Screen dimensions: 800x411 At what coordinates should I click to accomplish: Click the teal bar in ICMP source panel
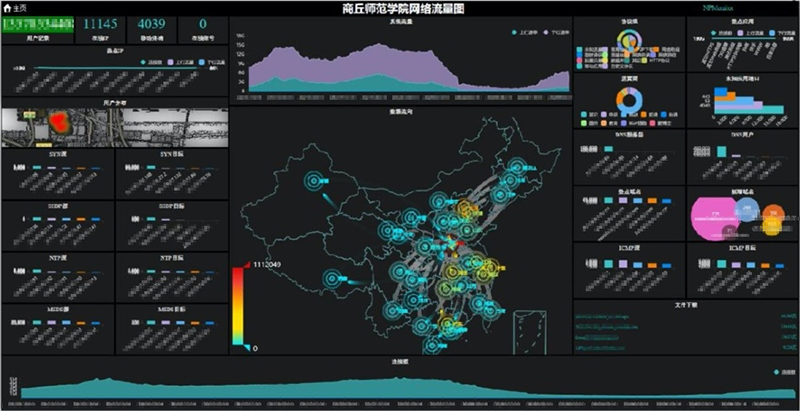coord(608,264)
